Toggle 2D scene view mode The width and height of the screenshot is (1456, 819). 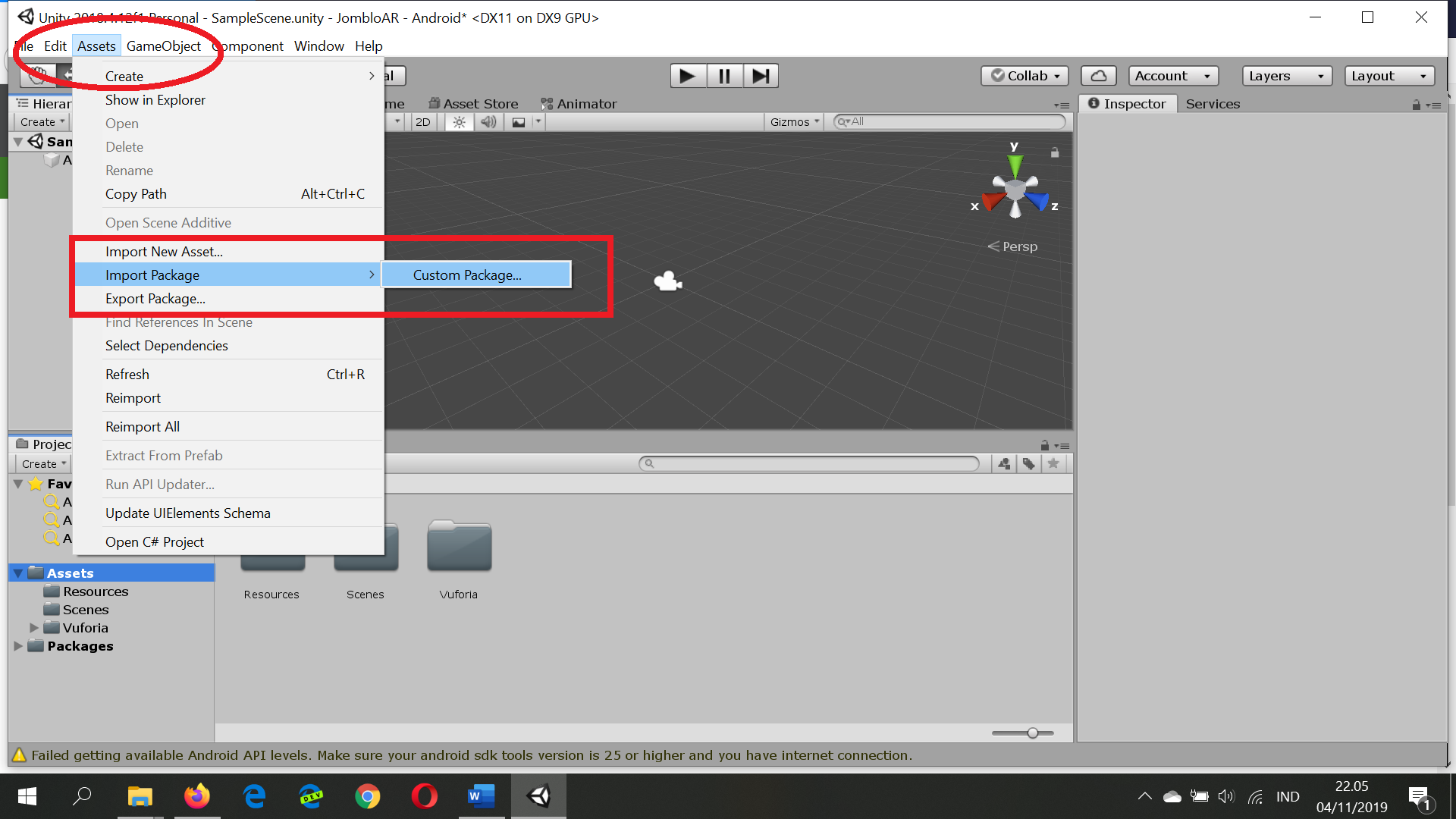click(423, 122)
